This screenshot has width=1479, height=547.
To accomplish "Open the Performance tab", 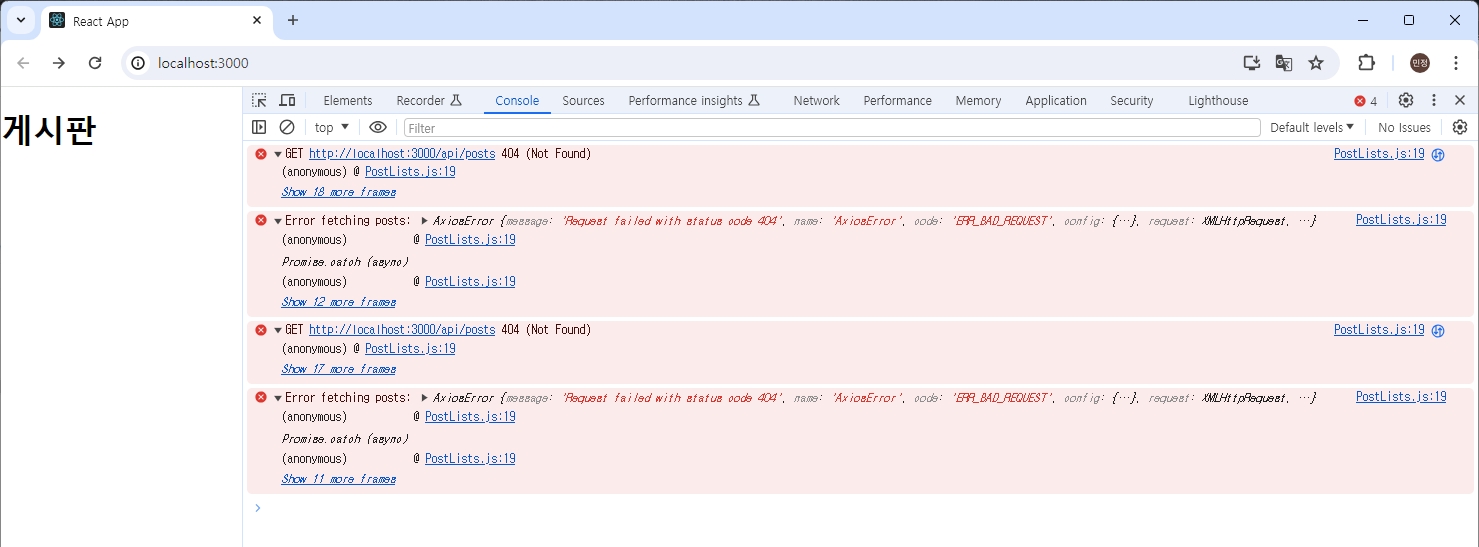I will [x=897, y=100].
